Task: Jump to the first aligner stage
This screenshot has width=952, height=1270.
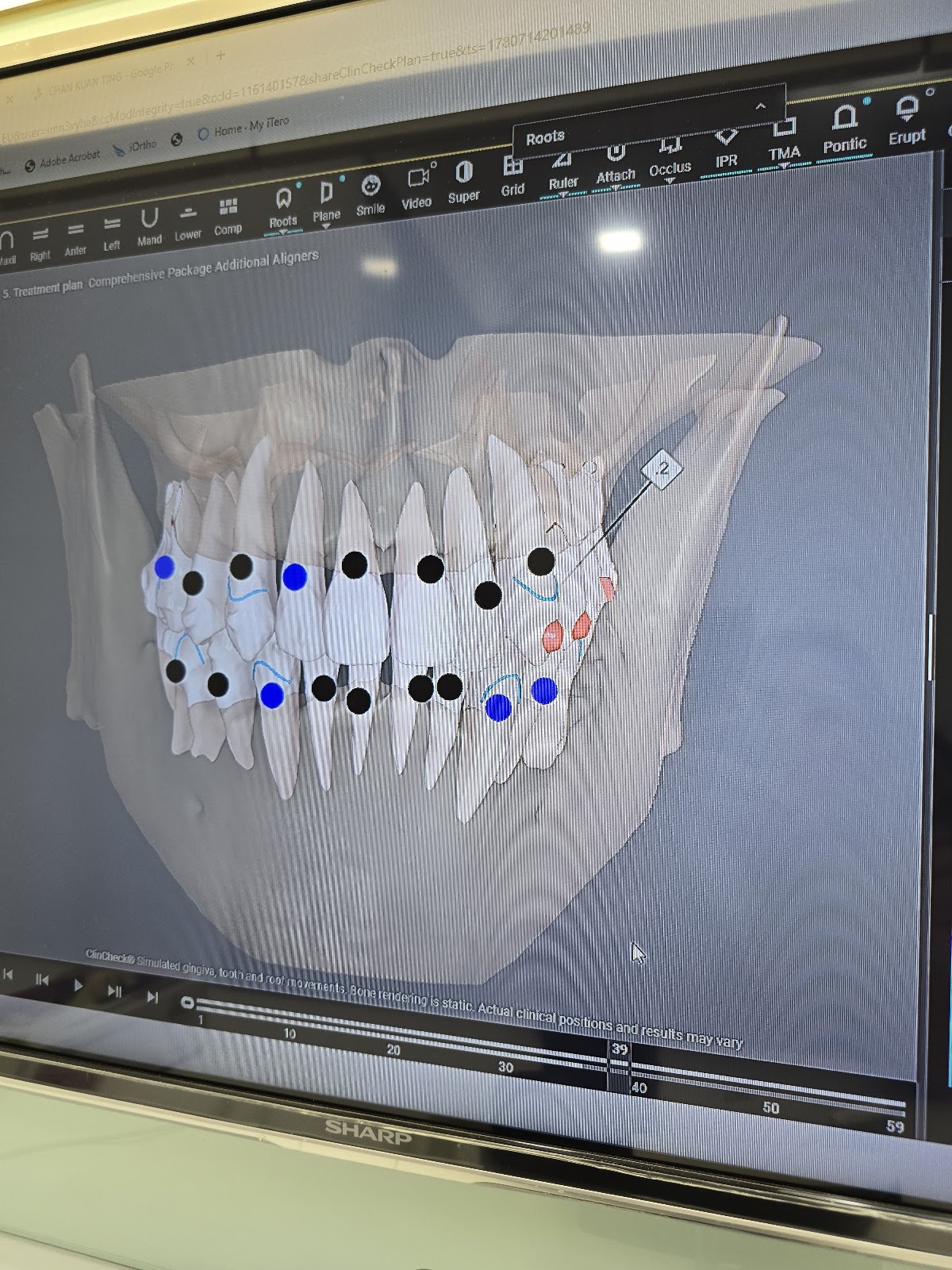Action: pyautogui.click(x=8, y=975)
